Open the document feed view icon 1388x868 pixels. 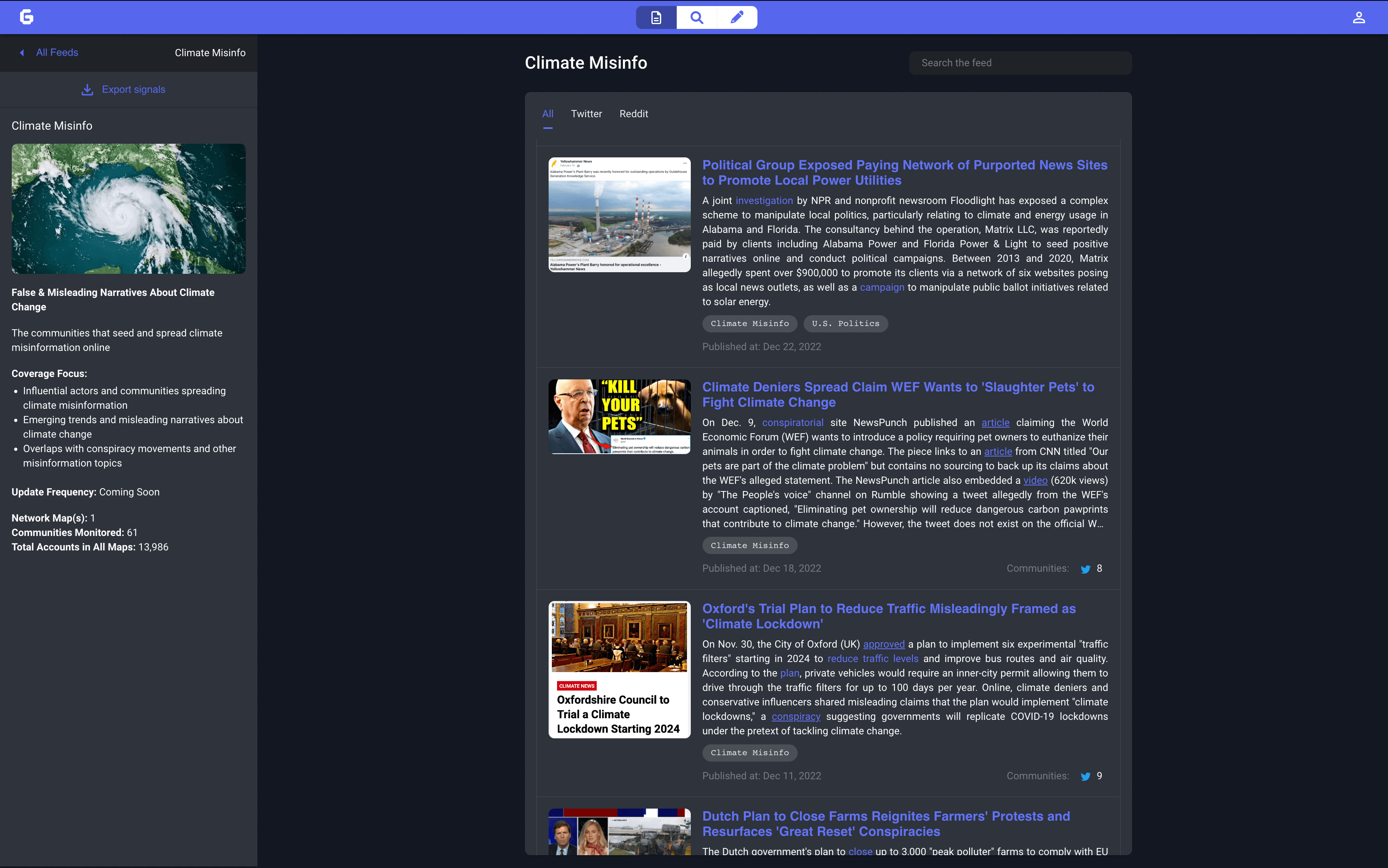coord(656,18)
